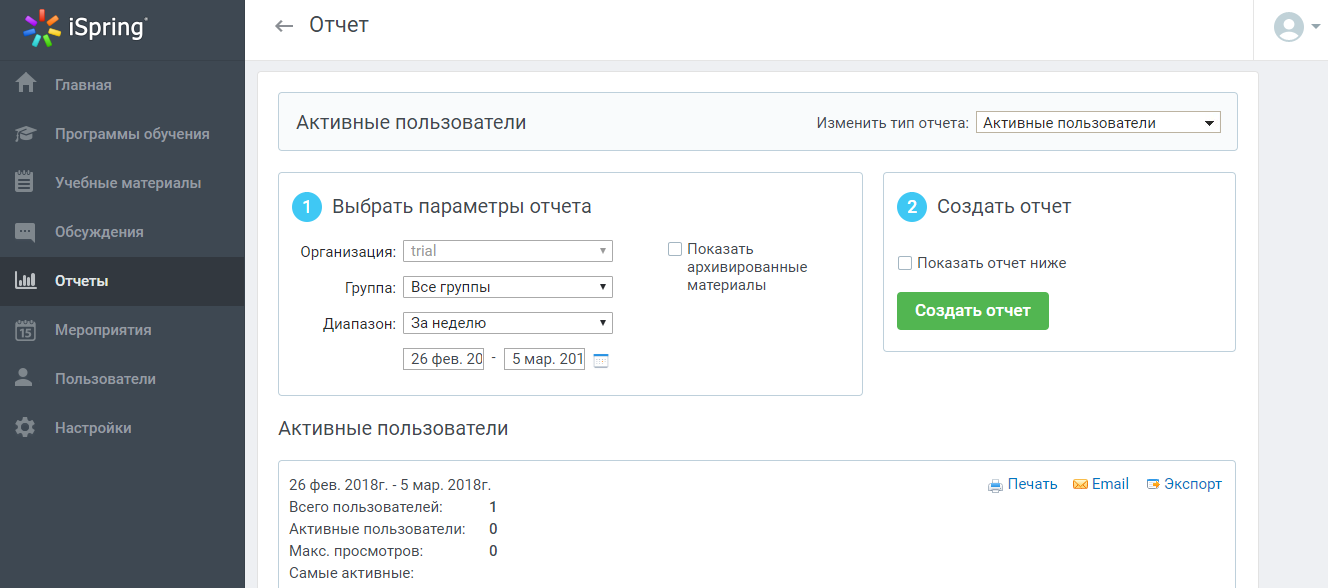
Task: Enable Показать архивированные материалы
Action: coord(675,248)
